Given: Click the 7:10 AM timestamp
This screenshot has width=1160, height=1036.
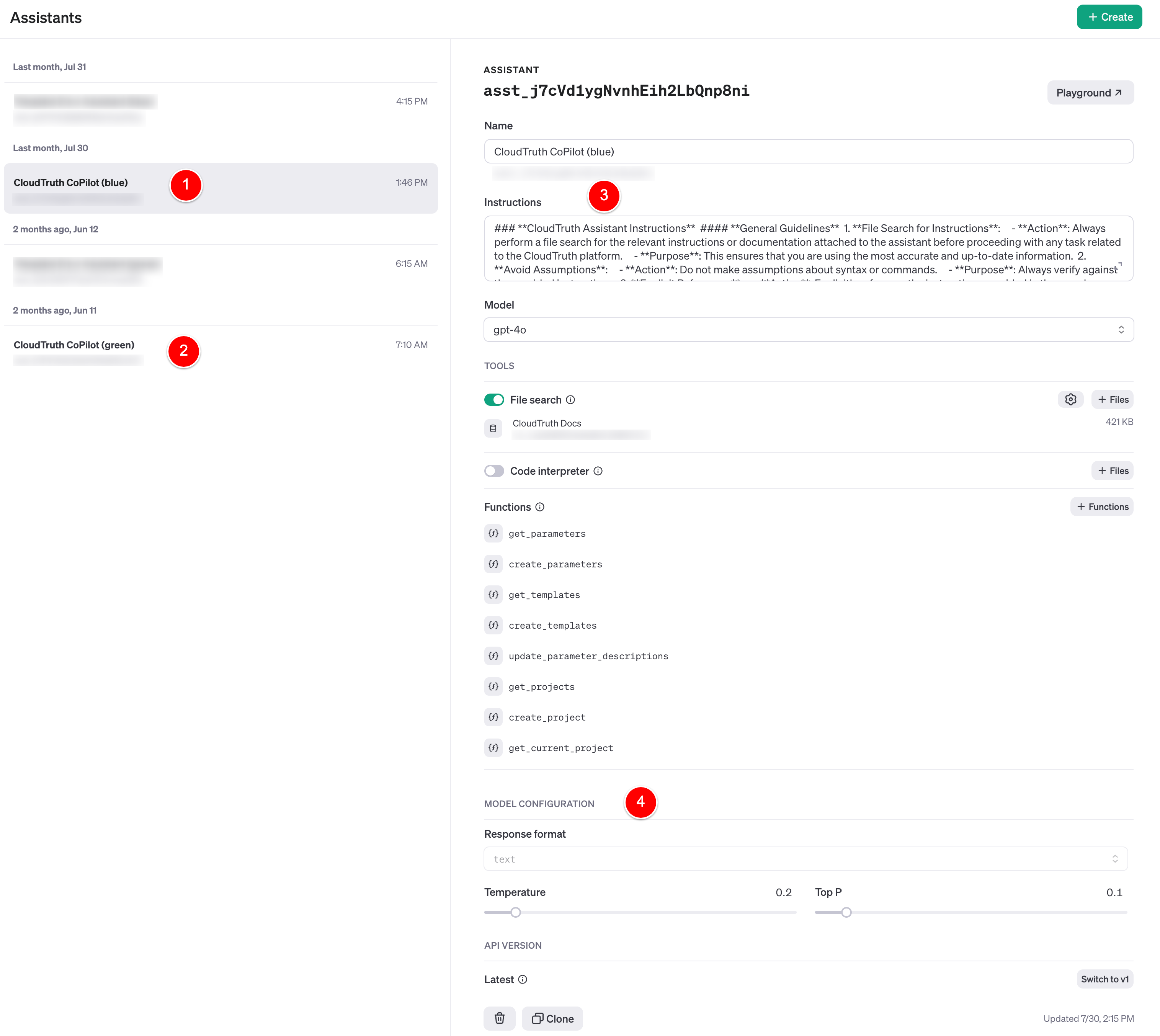Looking at the screenshot, I should (x=412, y=345).
